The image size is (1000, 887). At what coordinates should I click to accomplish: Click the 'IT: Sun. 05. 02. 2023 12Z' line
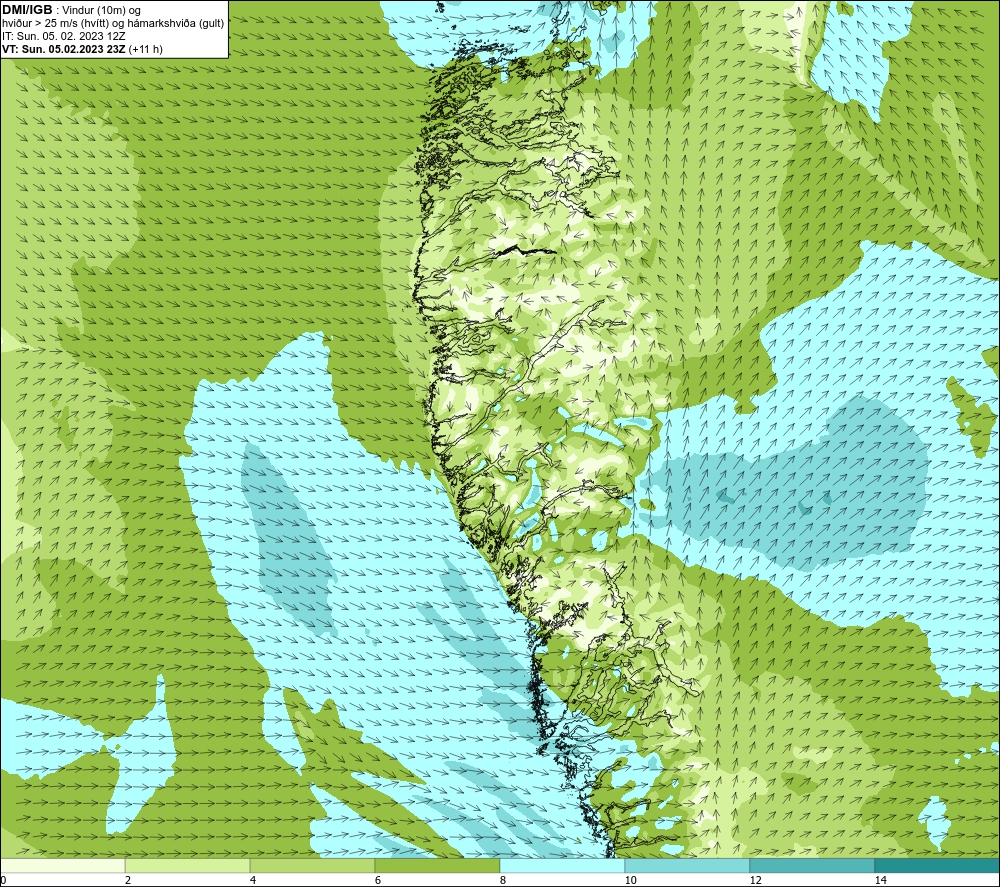pyautogui.click(x=64, y=36)
